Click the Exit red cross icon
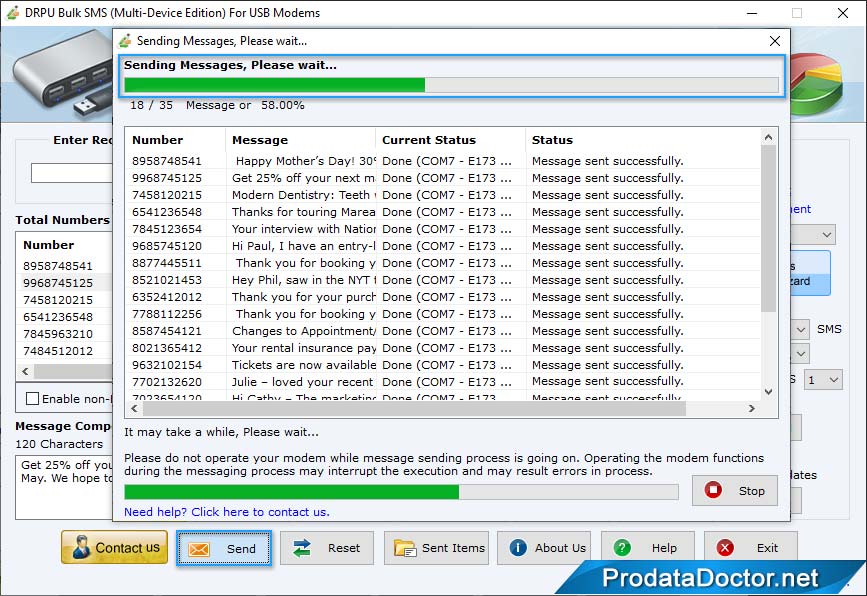Screen dimensions: 867x596 725,547
